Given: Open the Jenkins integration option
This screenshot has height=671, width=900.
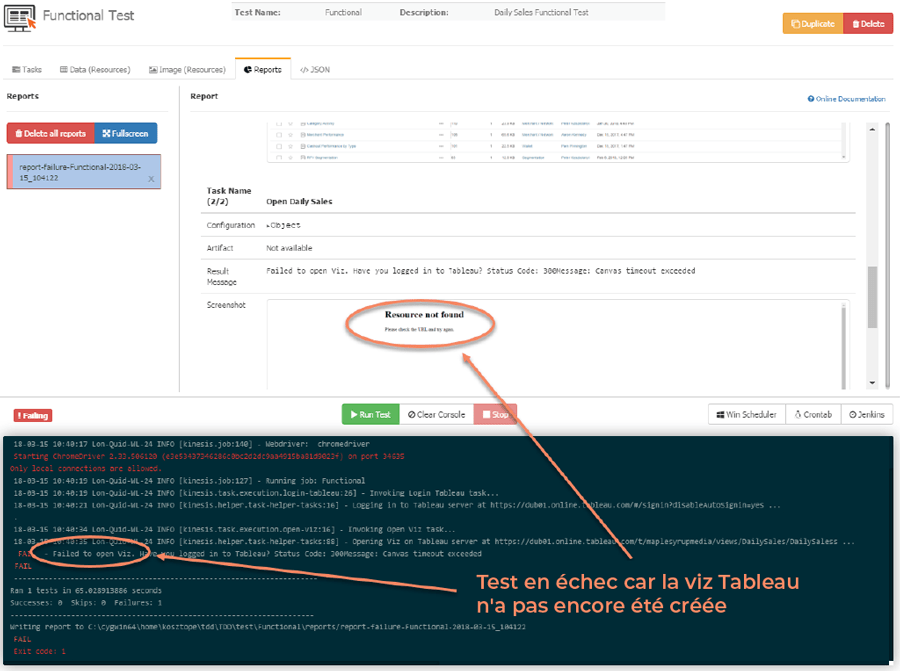Looking at the screenshot, I should [x=867, y=414].
